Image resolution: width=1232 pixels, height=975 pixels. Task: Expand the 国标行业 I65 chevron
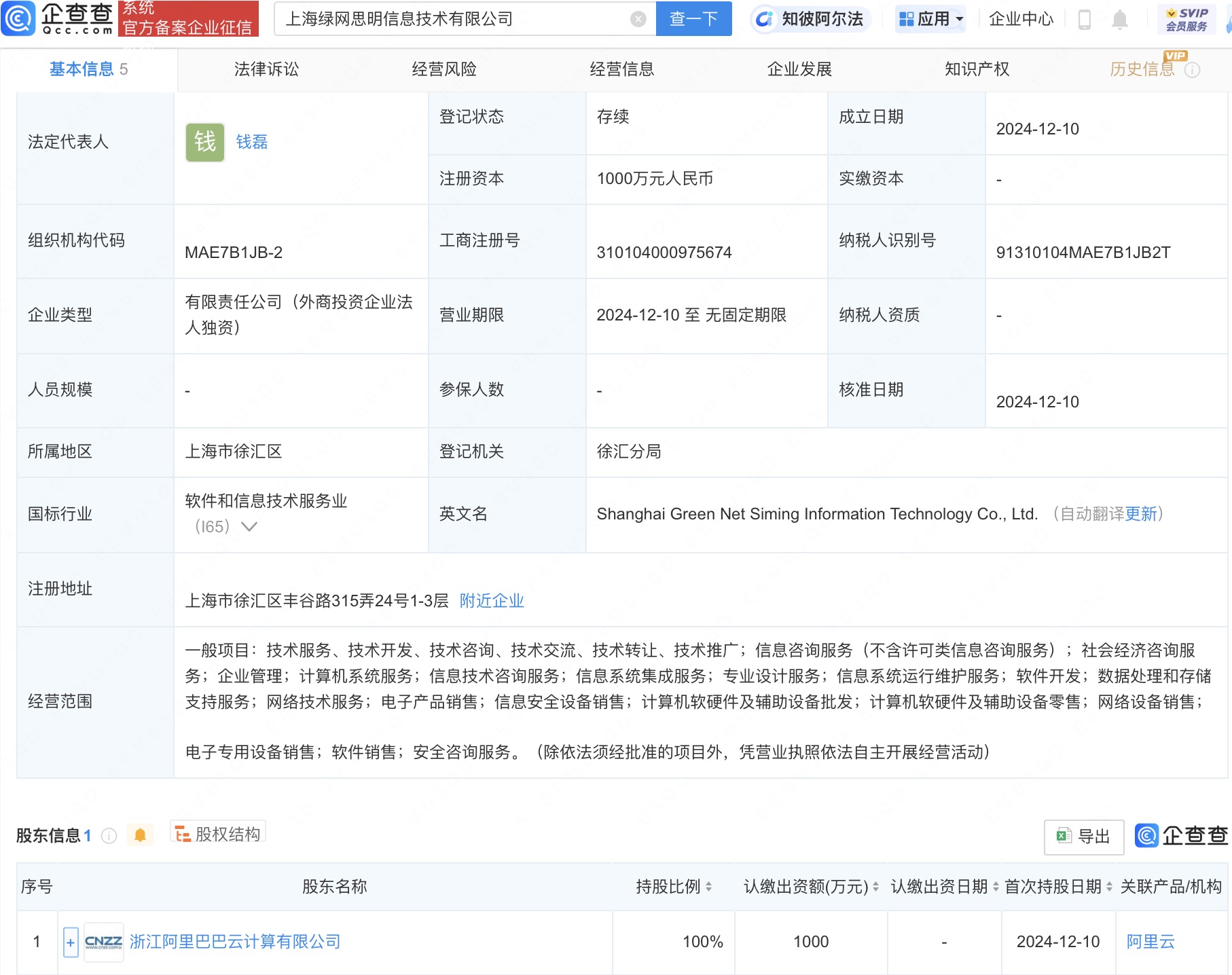[249, 527]
